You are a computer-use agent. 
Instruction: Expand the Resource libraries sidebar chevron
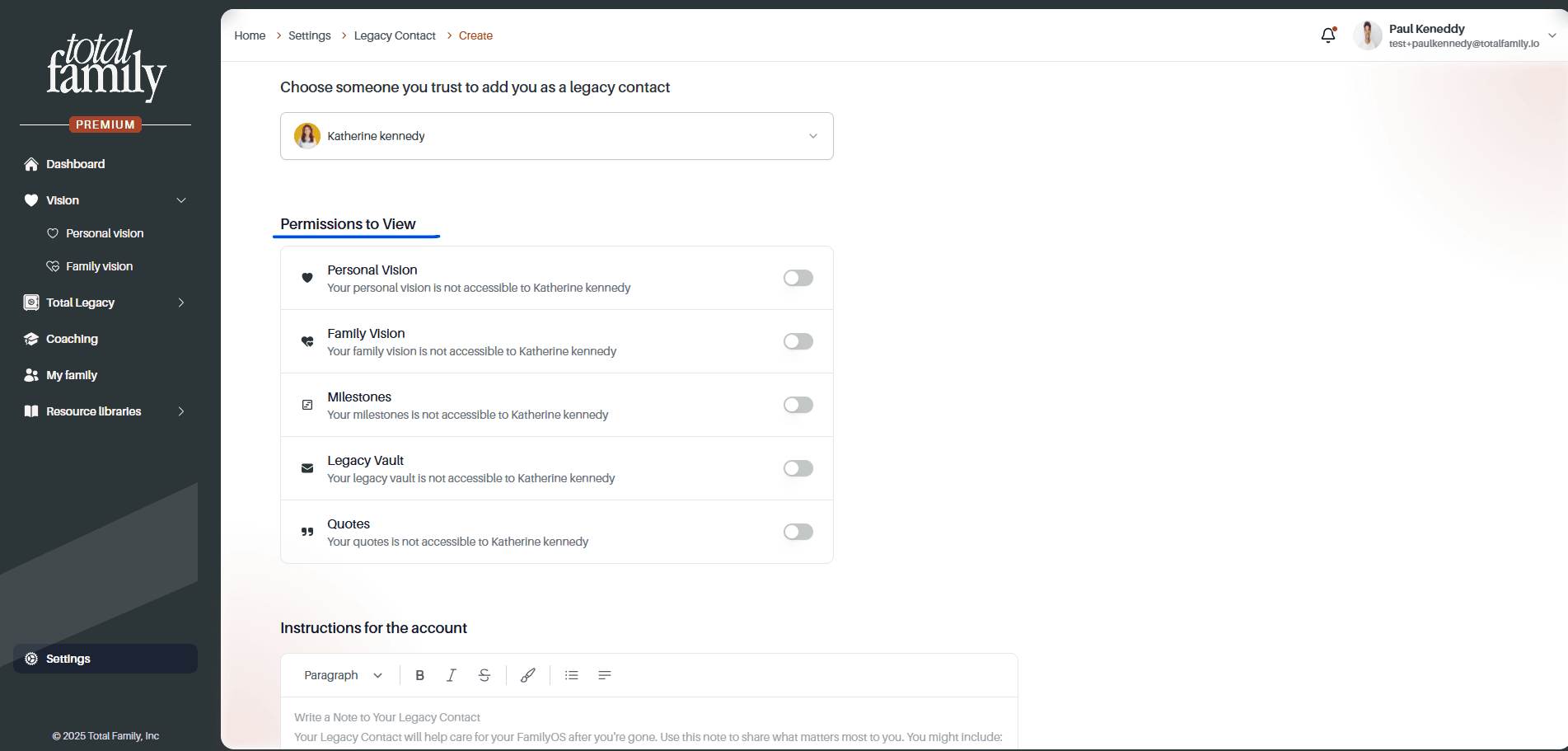click(181, 411)
